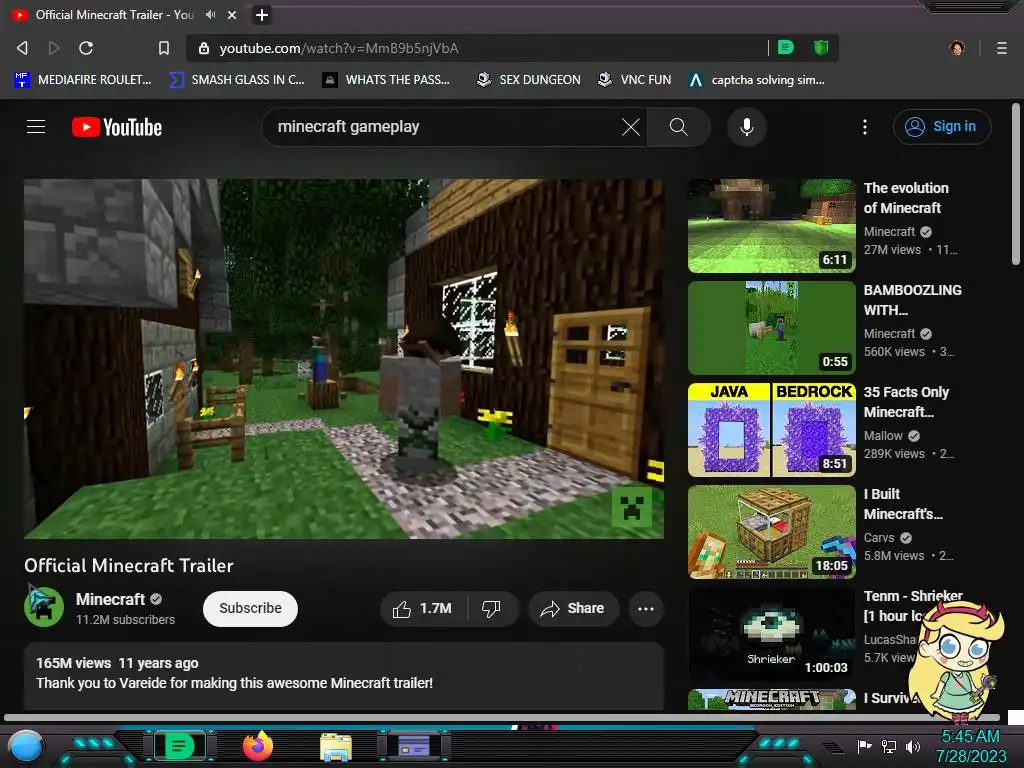Open Tenm - Shrieker 1 hour thumbnail
Viewport: 1024px width, 768px height.
771,633
